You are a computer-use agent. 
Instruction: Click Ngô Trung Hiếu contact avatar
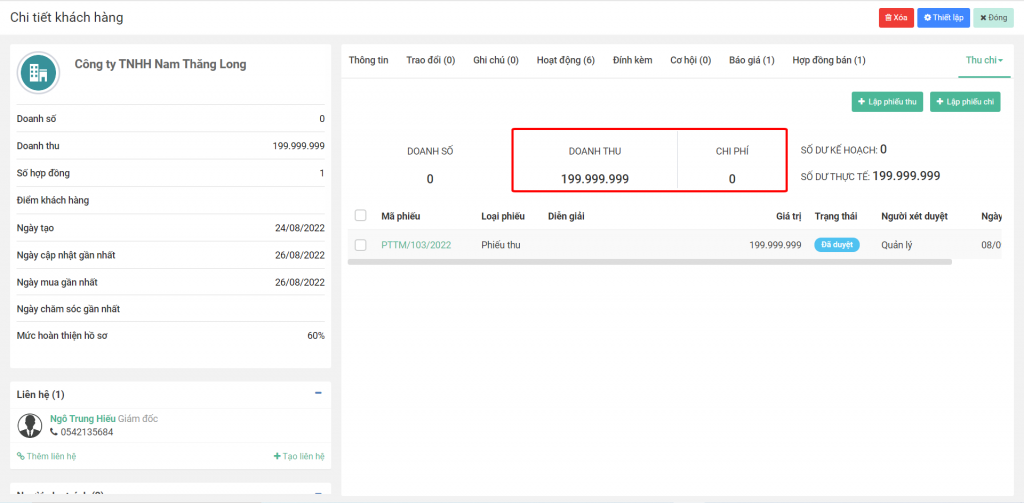[x=30, y=425]
